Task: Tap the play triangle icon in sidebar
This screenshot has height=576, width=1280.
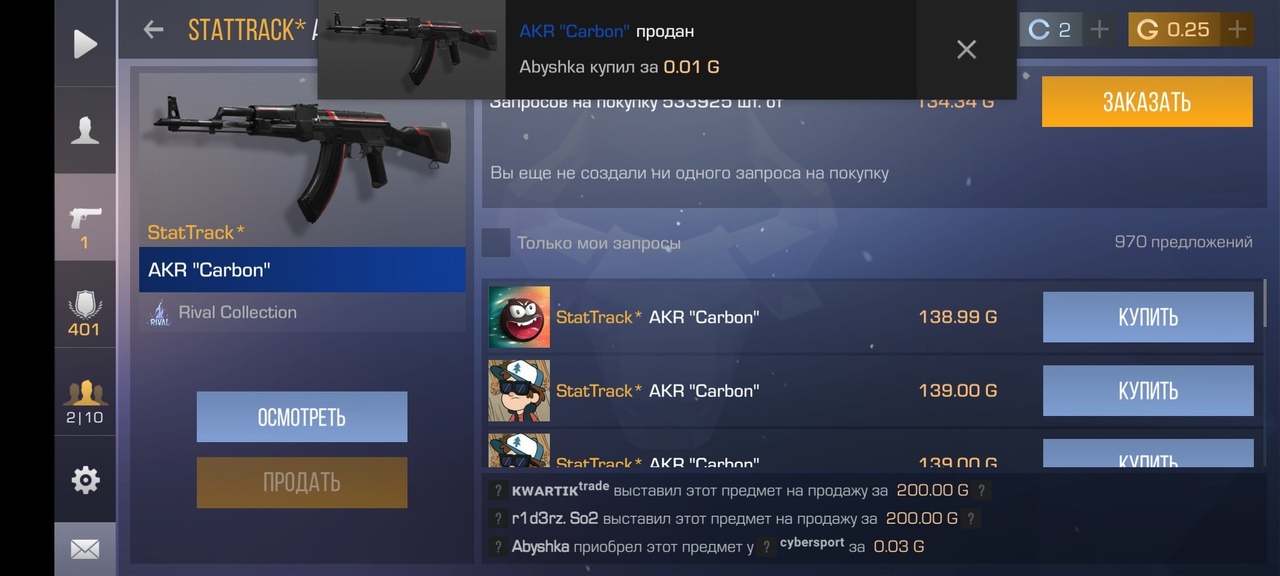Action: (x=85, y=44)
